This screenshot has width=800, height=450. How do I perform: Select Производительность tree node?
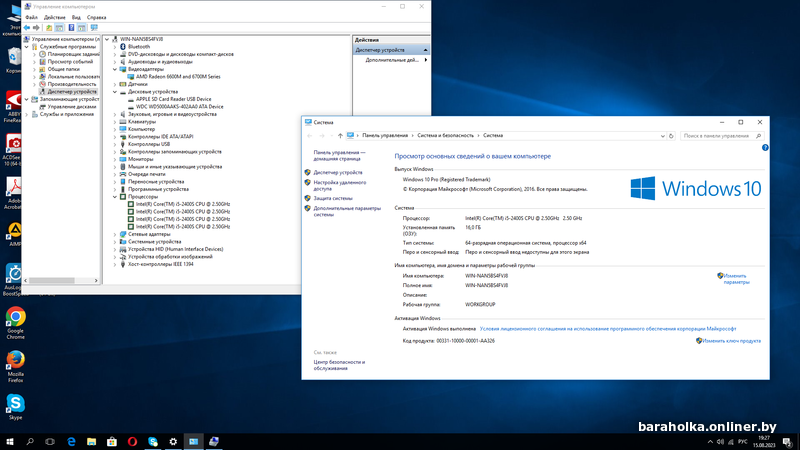(72, 84)
